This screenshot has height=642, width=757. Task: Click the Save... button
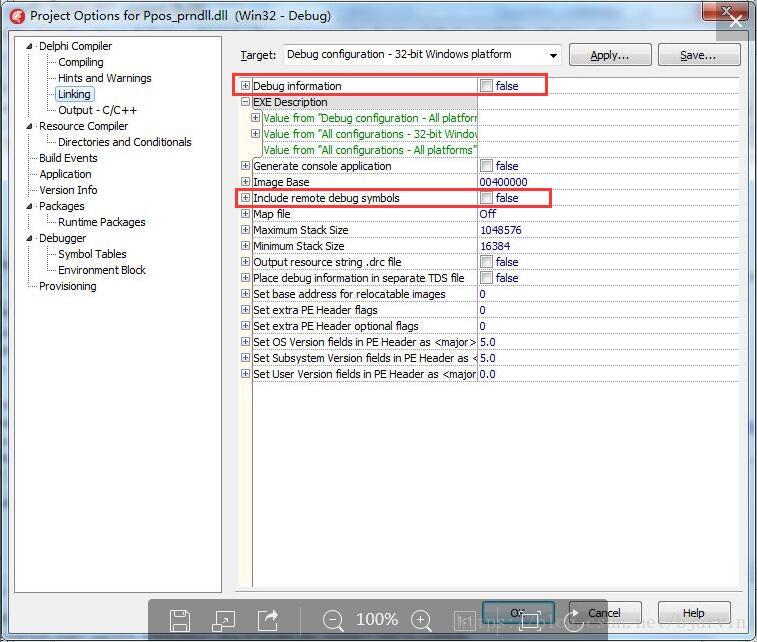[699, 55]
